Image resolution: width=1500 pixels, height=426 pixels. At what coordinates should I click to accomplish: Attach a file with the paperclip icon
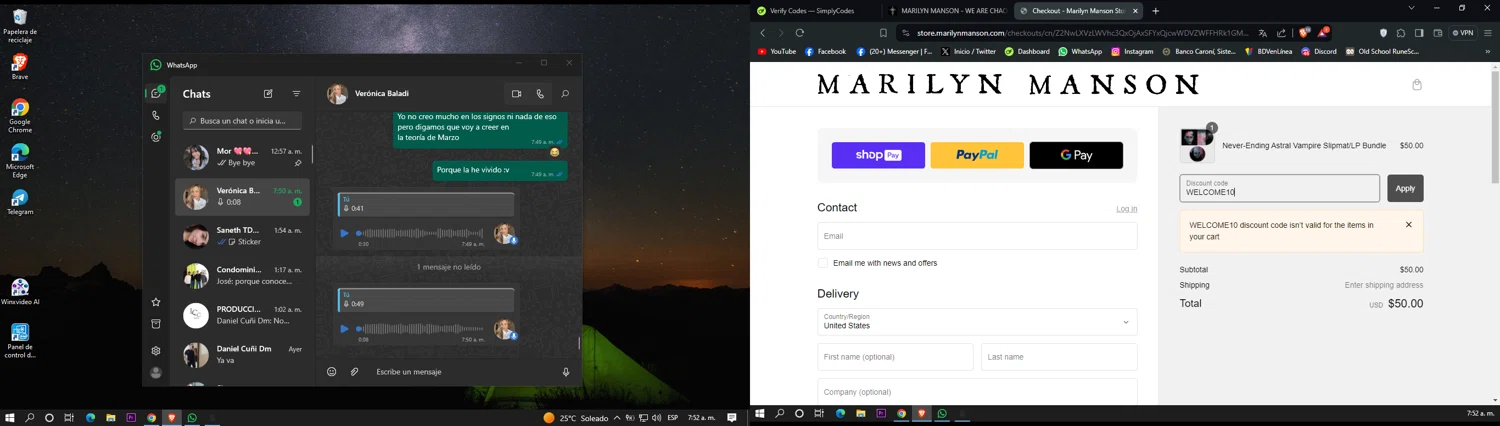[x=354, y=372]
